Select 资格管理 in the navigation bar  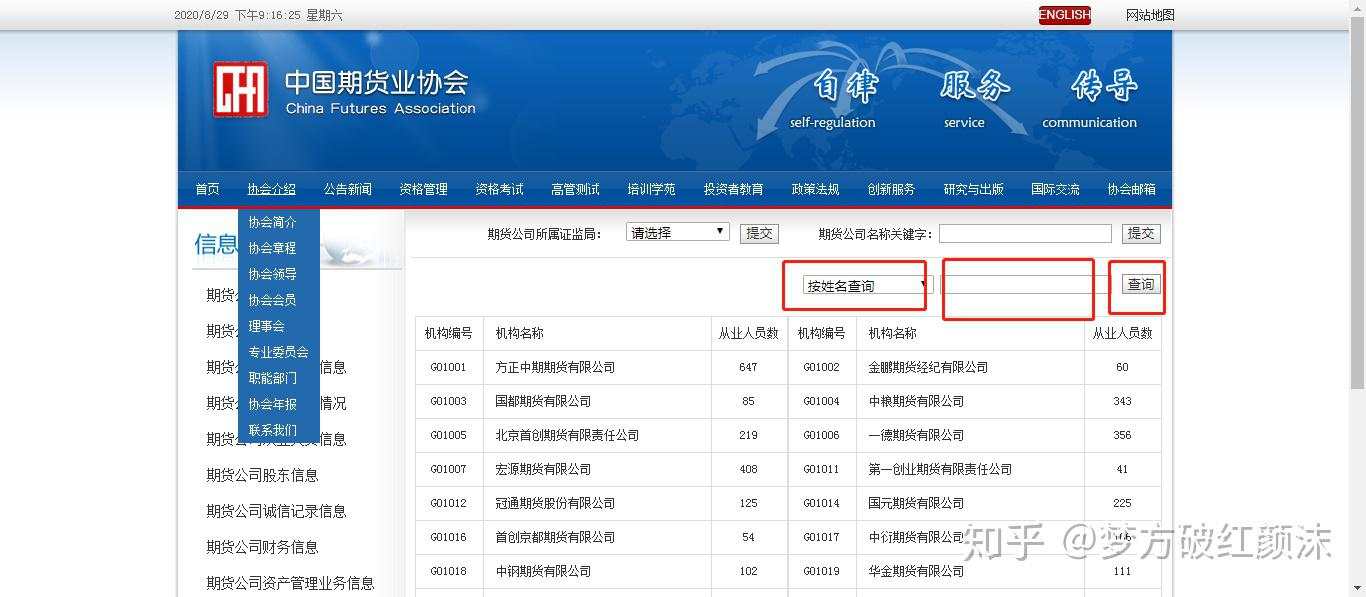coord(424,189)
